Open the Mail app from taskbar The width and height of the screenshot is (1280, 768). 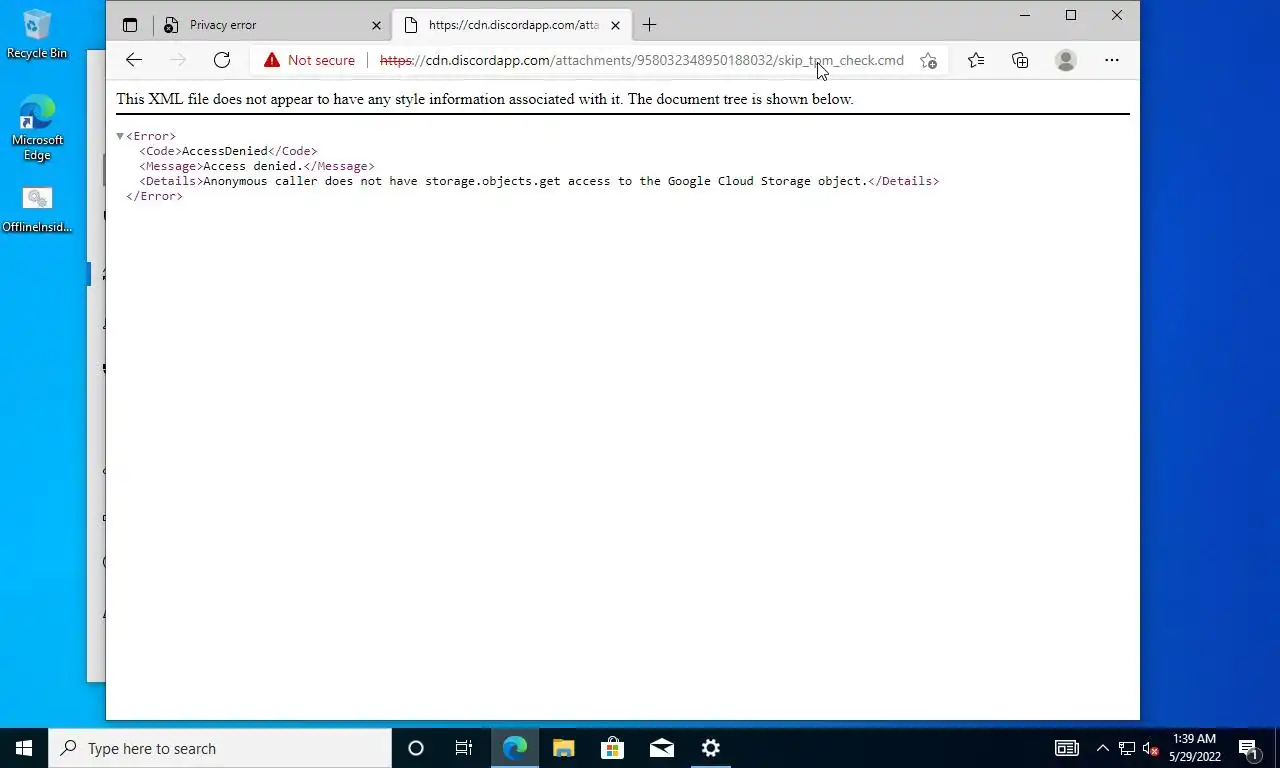(661, 748)
